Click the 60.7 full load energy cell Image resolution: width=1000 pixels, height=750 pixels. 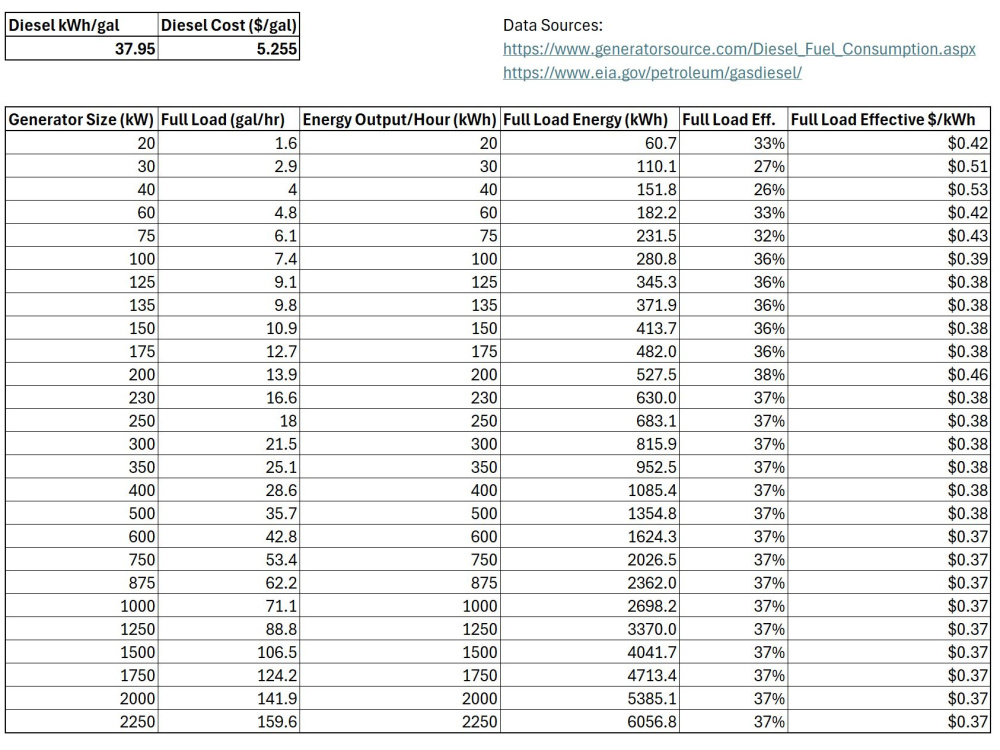point(590,143)
